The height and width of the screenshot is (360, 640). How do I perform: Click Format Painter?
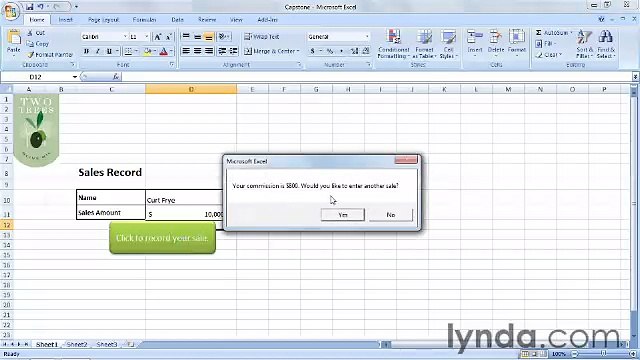[50, 54]
